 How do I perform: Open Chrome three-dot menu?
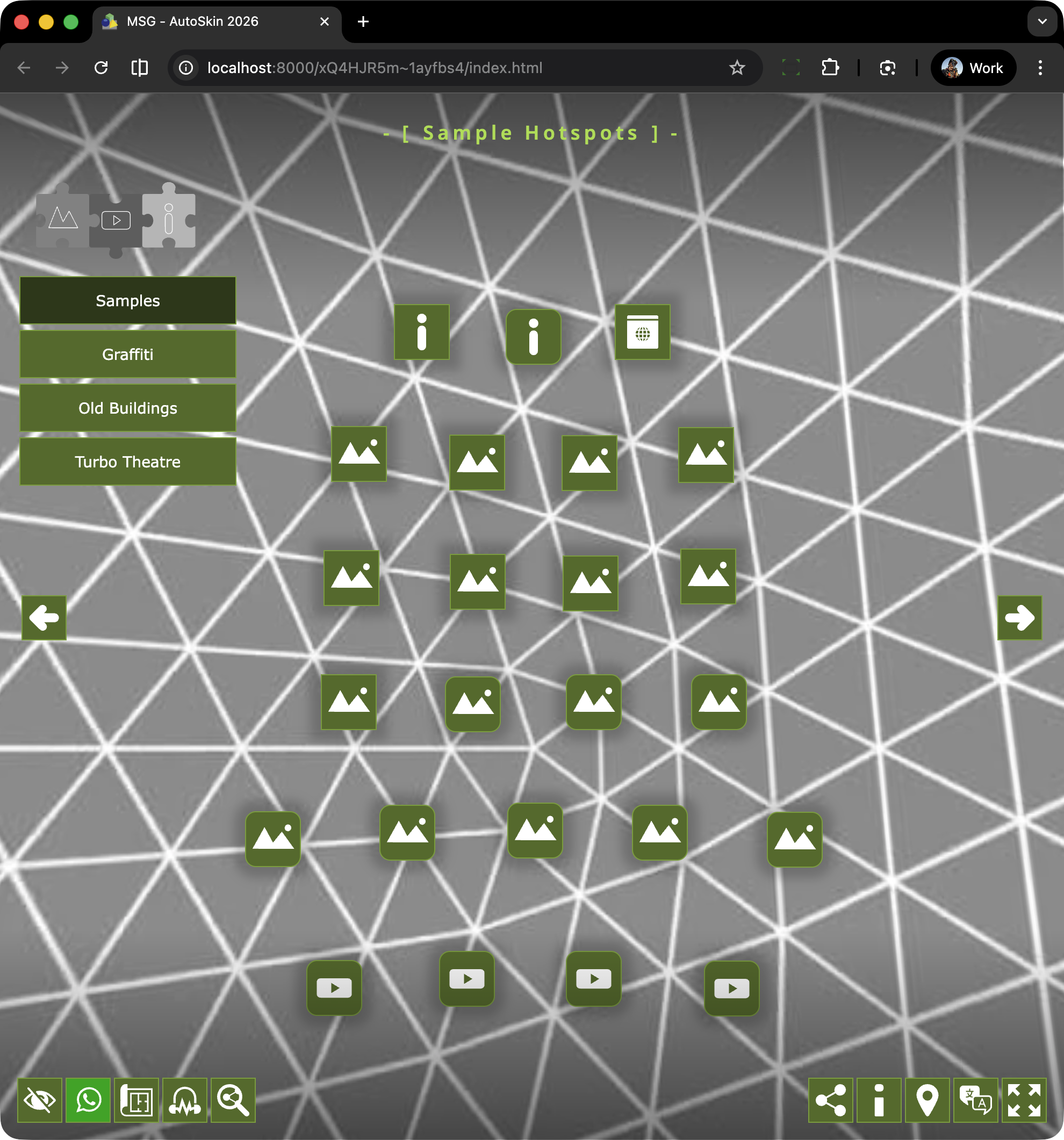point(1040,68)
